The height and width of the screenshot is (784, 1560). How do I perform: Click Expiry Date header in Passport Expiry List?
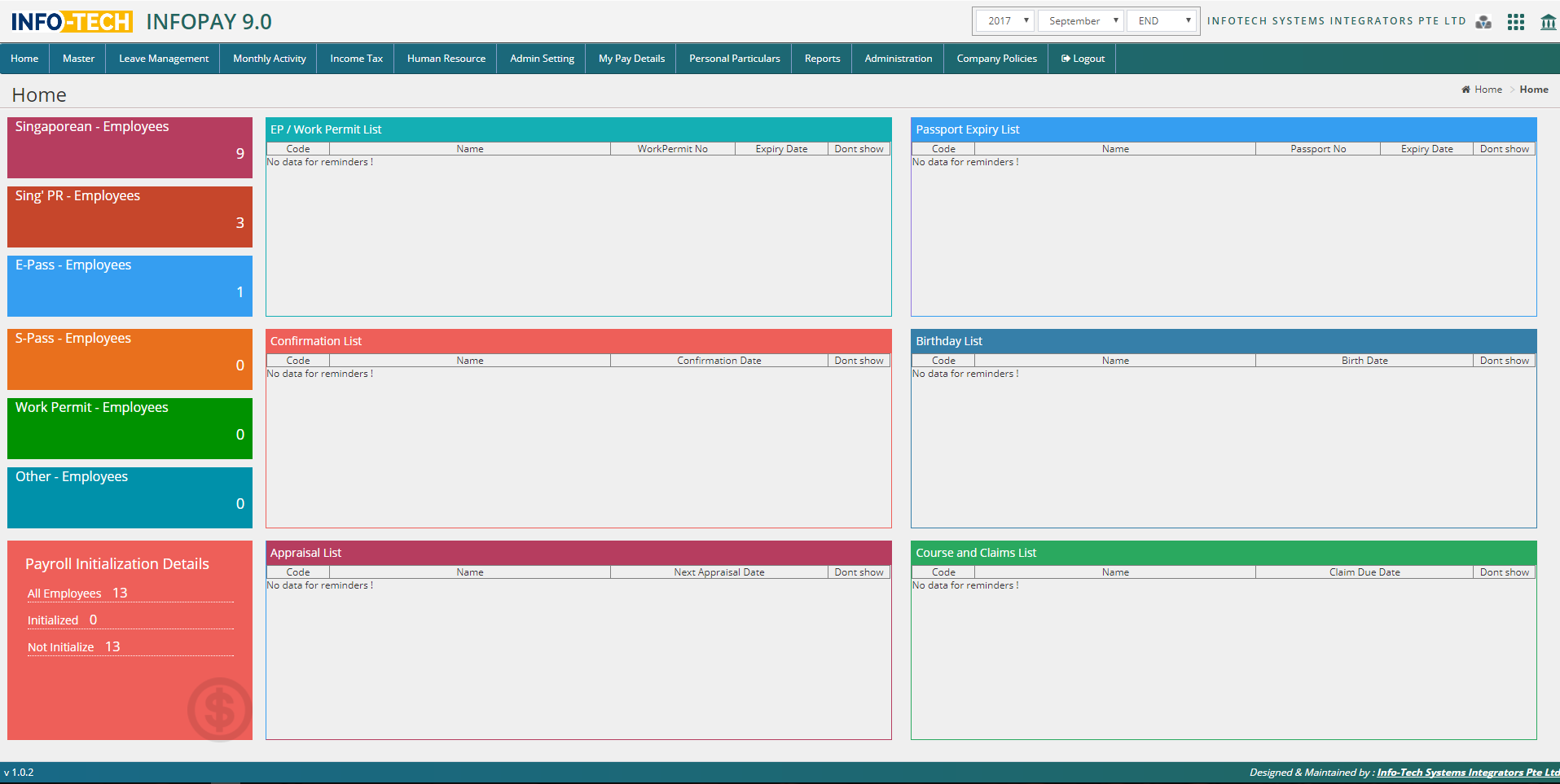(1426, 149)
